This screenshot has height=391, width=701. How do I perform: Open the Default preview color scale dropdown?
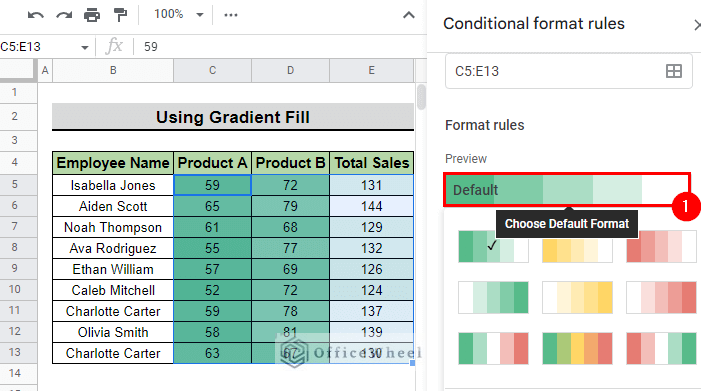tap(567, 190)
